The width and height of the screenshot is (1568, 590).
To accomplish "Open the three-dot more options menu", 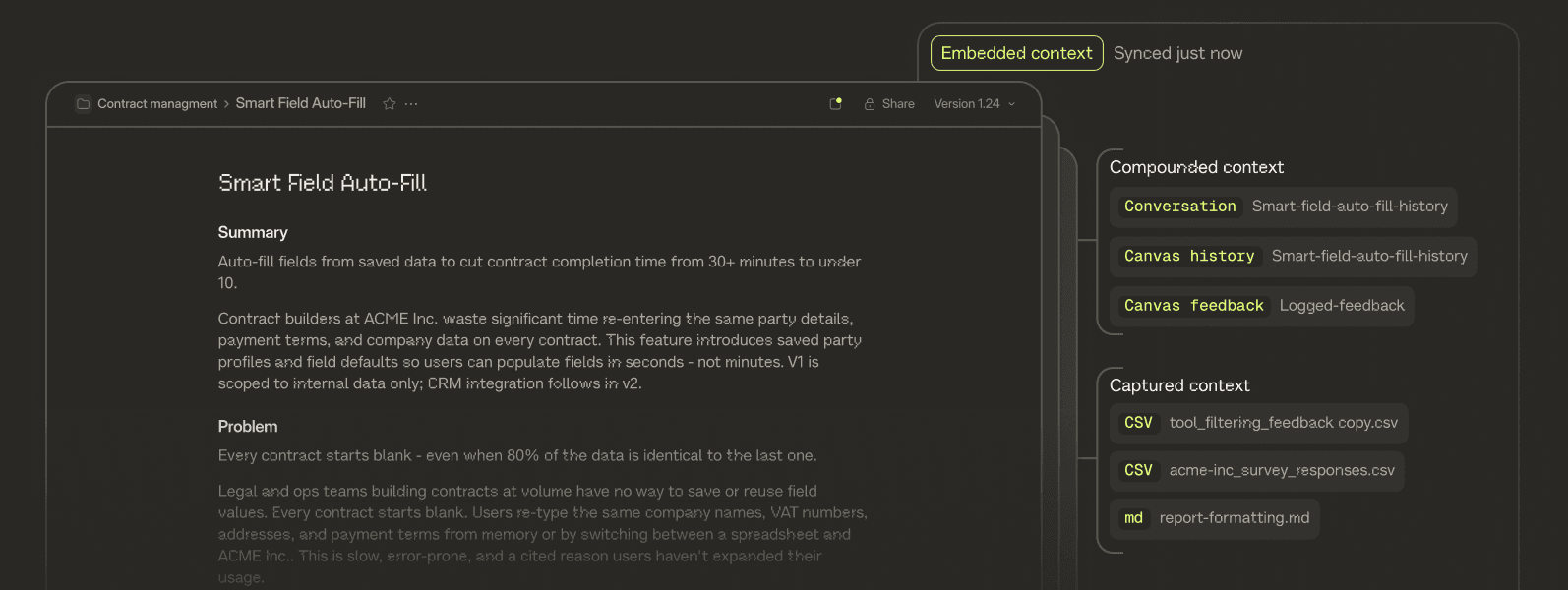I will pos(411,104).
